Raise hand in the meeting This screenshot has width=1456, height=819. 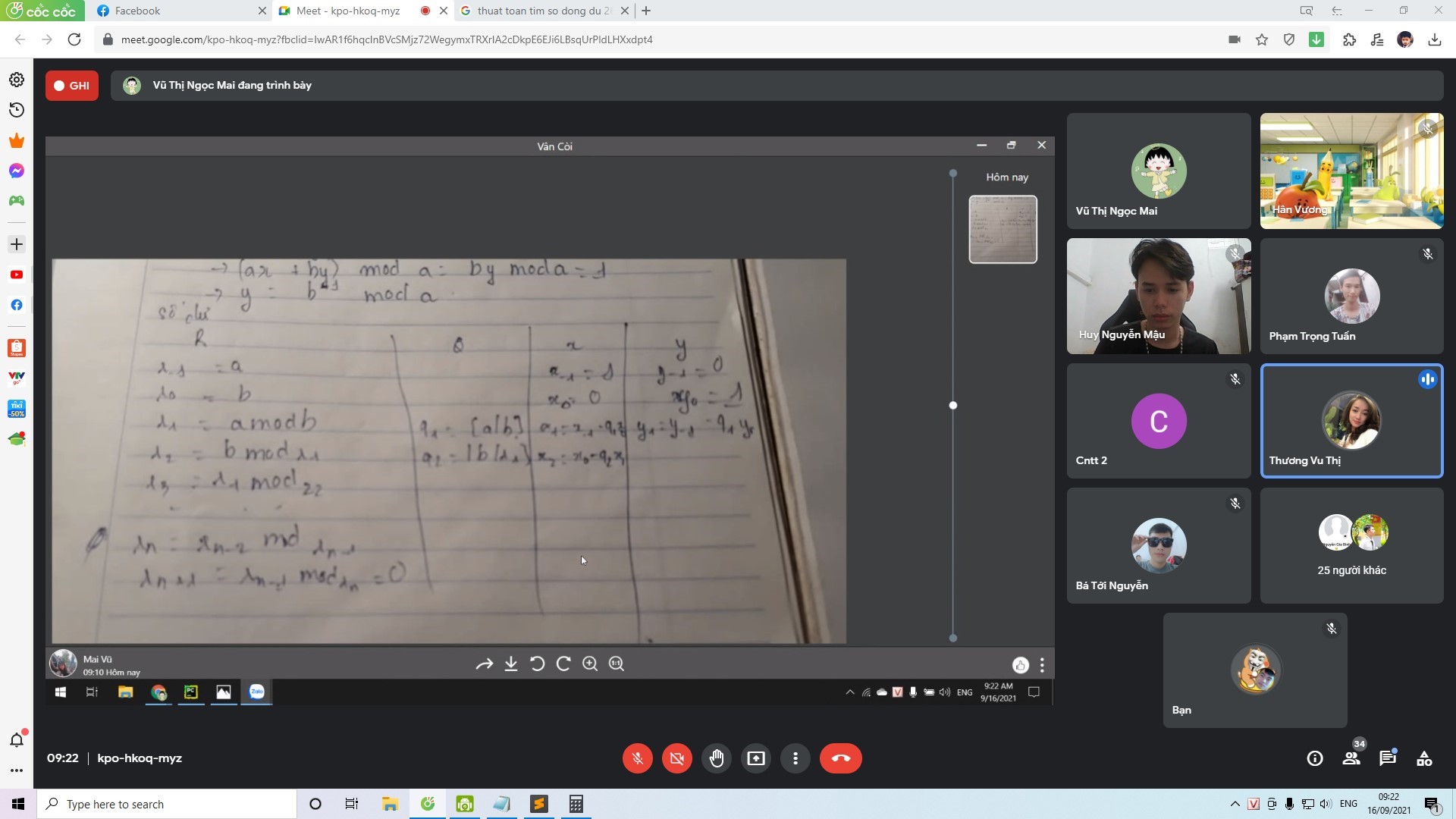[x=717, y=758]
